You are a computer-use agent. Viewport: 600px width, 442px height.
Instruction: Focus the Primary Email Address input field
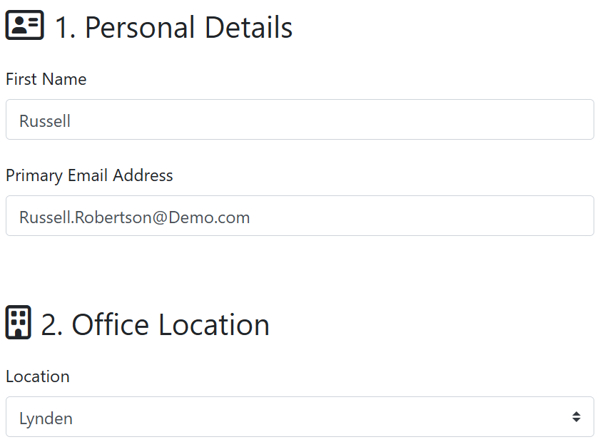(x=300, y=216)
